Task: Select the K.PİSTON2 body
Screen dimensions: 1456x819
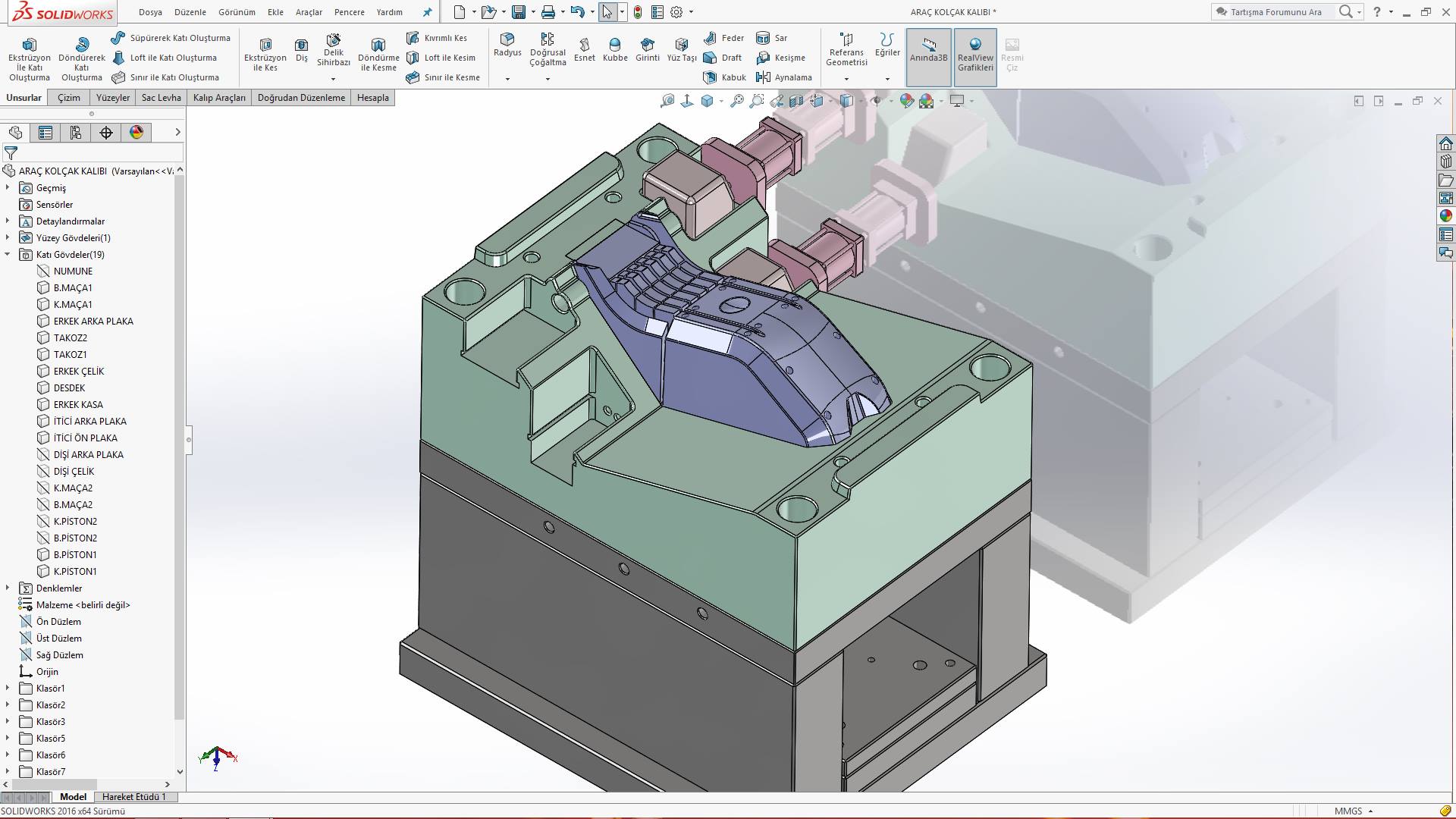Action: [75, 521]
